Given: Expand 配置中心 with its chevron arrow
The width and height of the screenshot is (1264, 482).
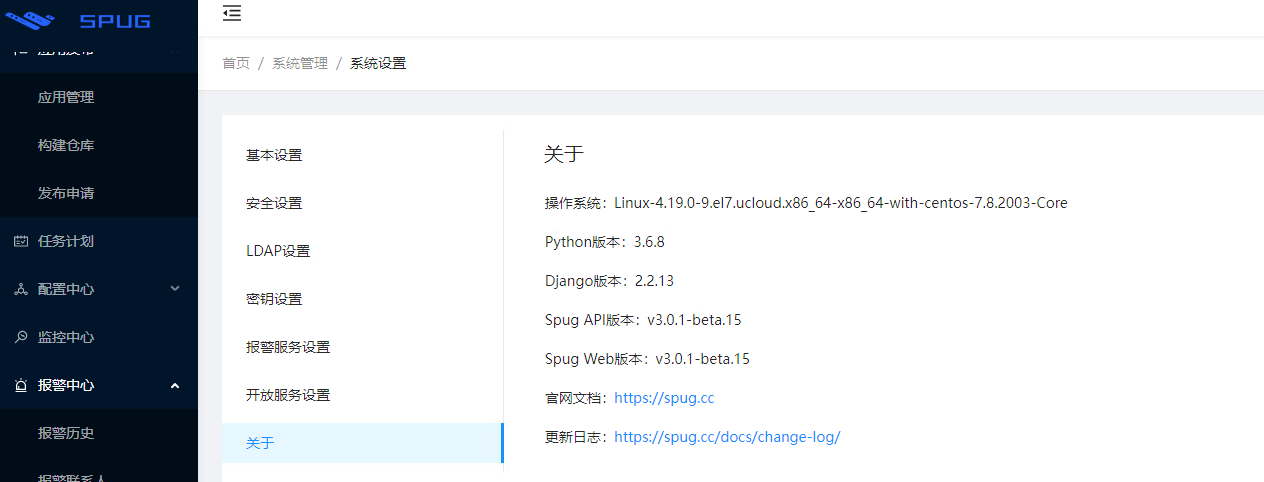Looking at the screenshot, I should pos(175,289).
